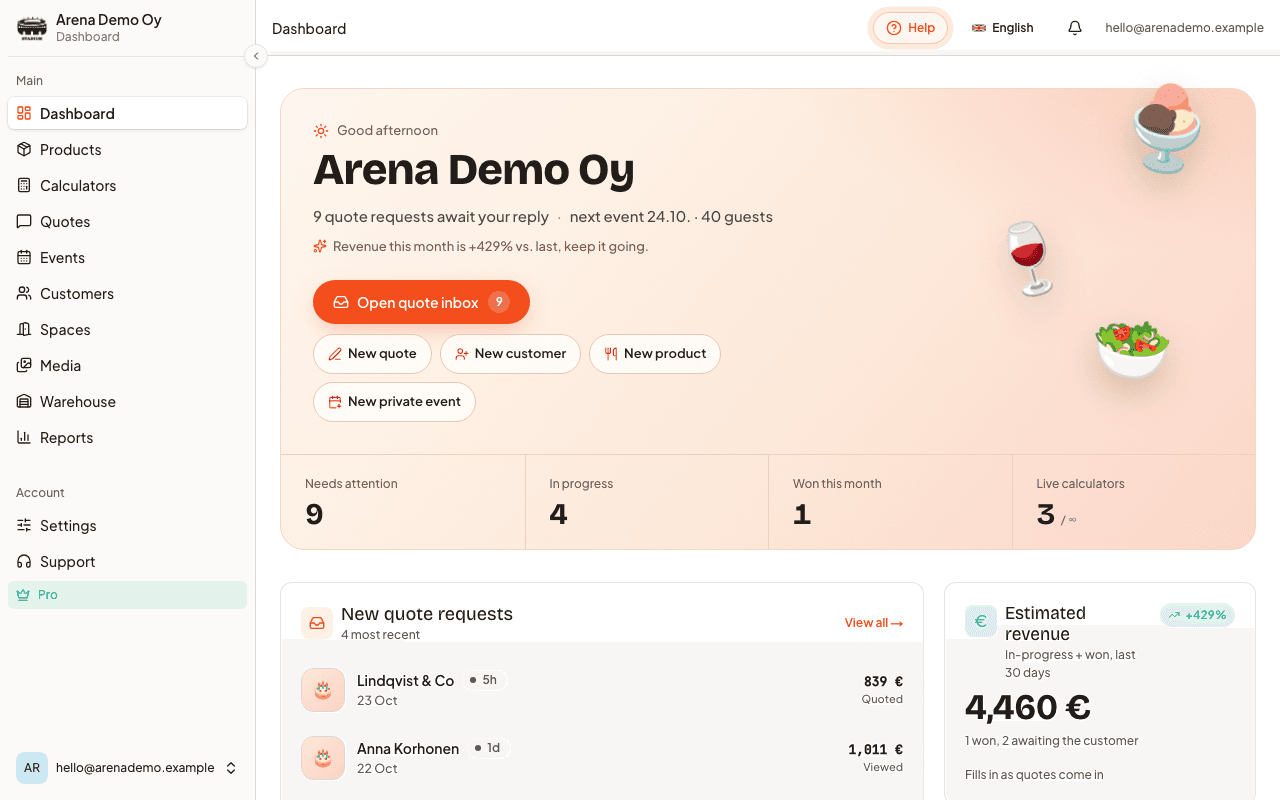Click the New private event button
1280x800 pixels.
[394, 402]
